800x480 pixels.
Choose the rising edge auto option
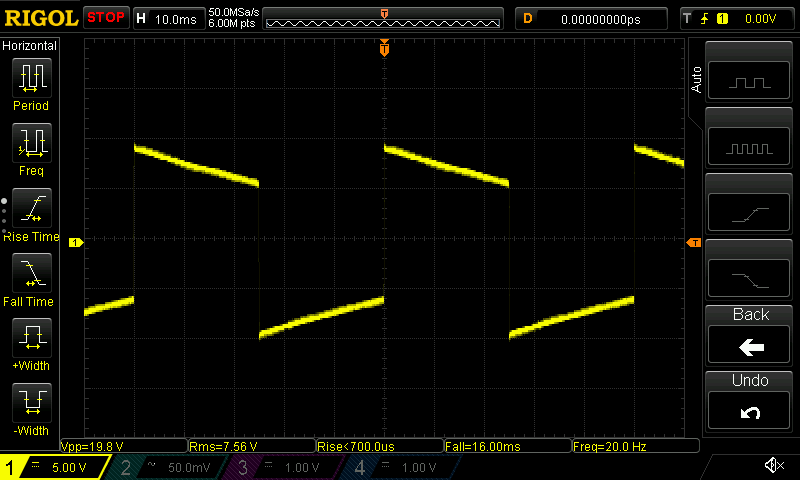[x=749, y=213]
